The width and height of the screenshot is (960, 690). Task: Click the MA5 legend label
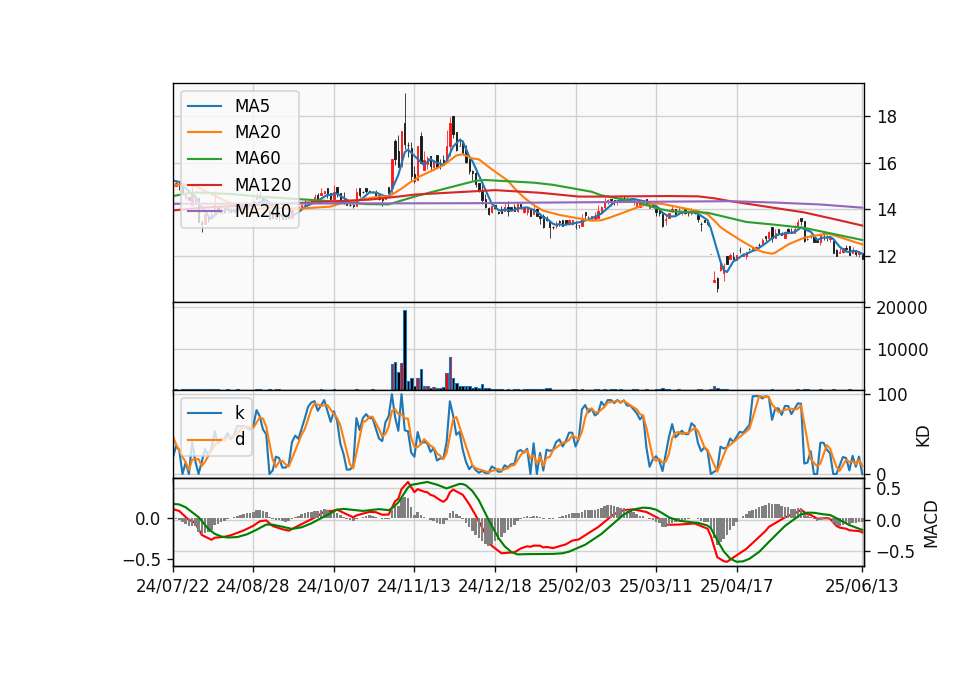tap(252, 106)
